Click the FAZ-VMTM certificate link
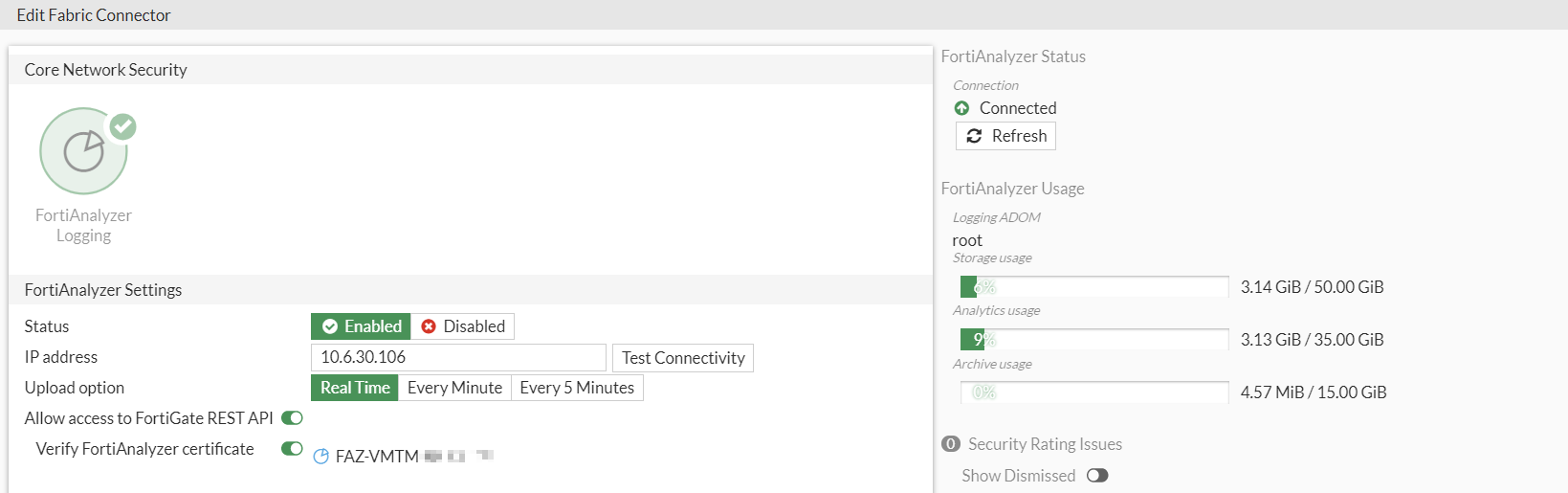The image size is (1568, 493). (x=377, y=457)
